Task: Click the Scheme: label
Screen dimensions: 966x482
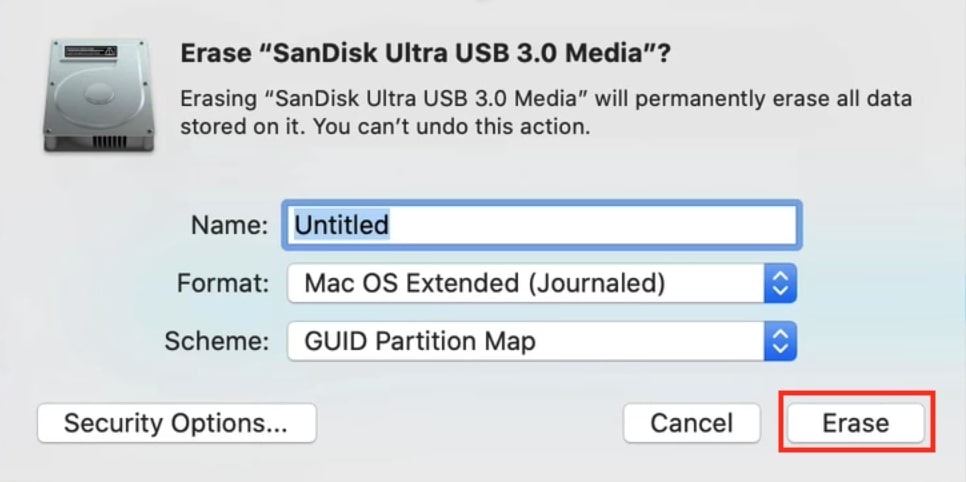Action: 217,341
